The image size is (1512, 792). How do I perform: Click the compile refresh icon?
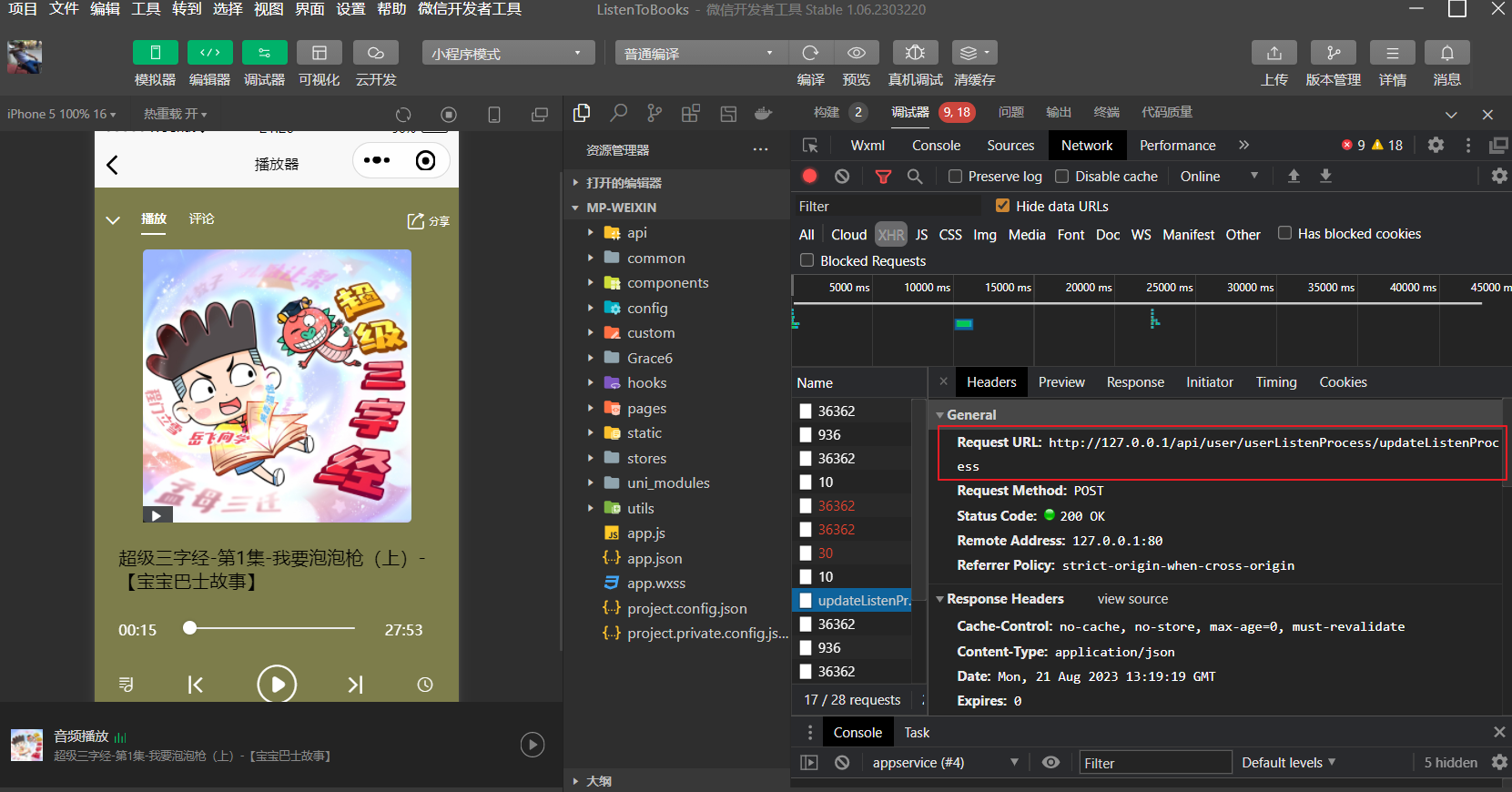pyautogui.click(x=810, y=53)
